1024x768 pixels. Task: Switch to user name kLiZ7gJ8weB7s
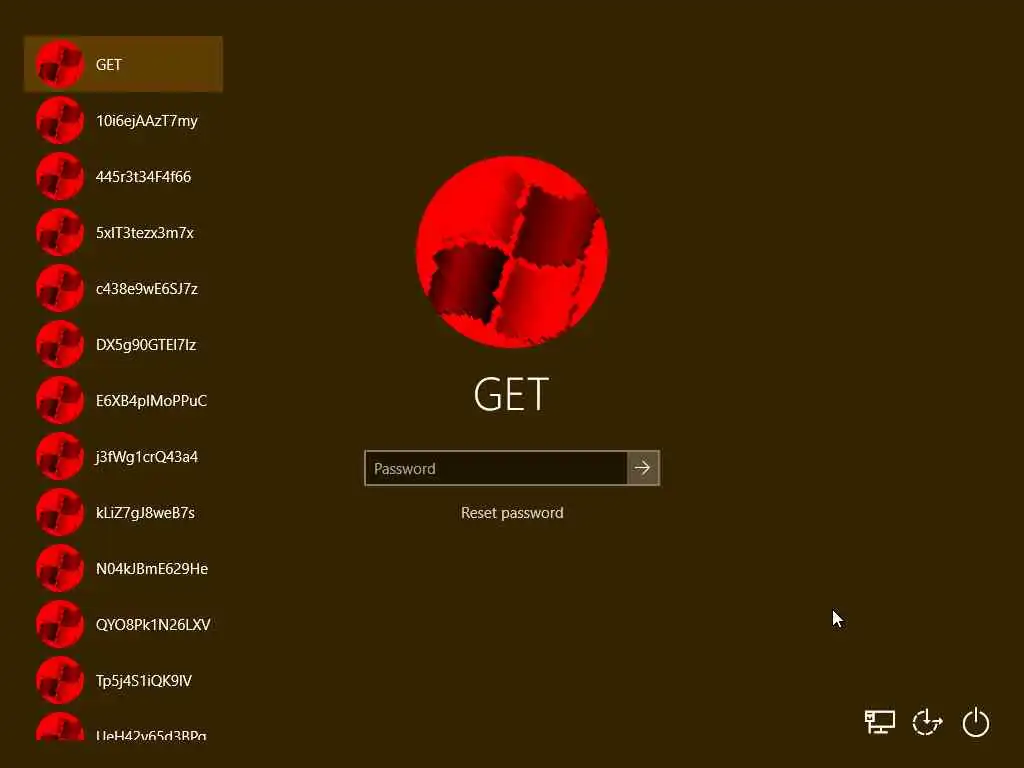pyautogui.click(x=145, y=513)
